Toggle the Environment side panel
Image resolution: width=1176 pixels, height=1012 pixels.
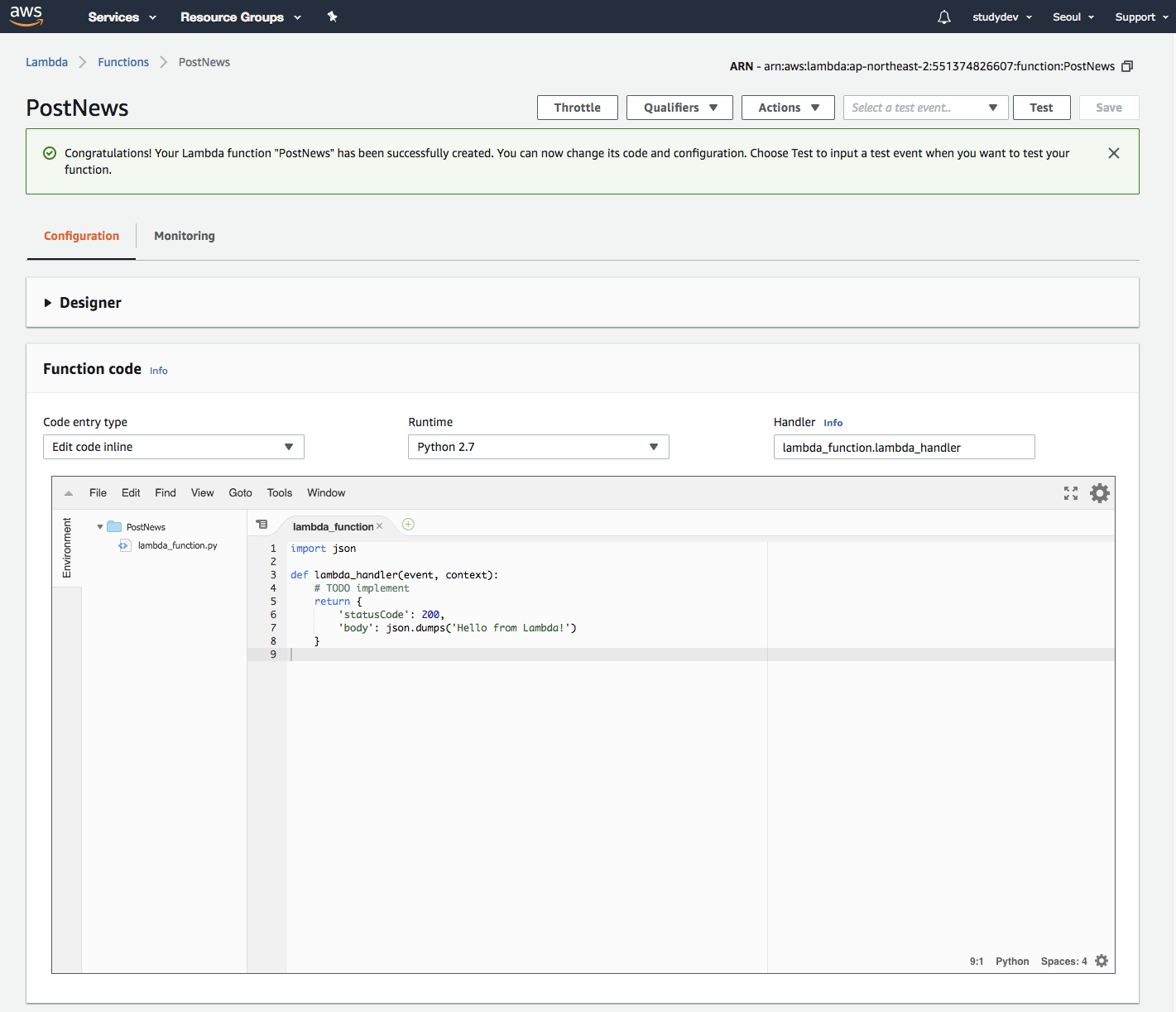click(x=67, y=548)
